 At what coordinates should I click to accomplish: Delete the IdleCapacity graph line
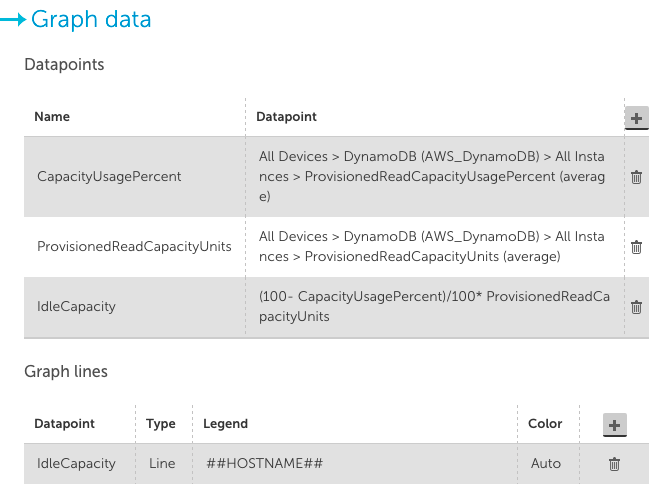tap(614, 464)
